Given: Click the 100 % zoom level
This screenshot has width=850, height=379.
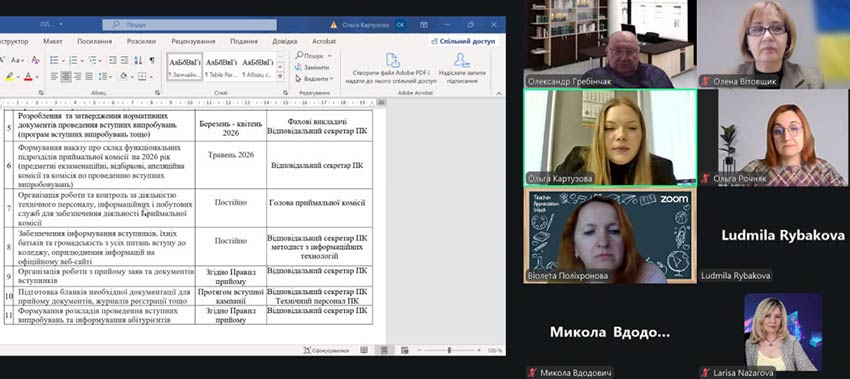Looking at the screenshot, I should 494,351.
